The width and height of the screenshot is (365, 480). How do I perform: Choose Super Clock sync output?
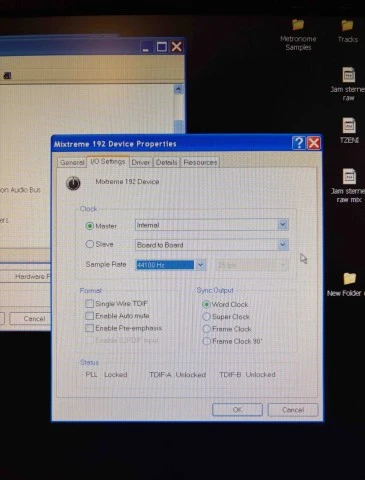coord(206,316)
